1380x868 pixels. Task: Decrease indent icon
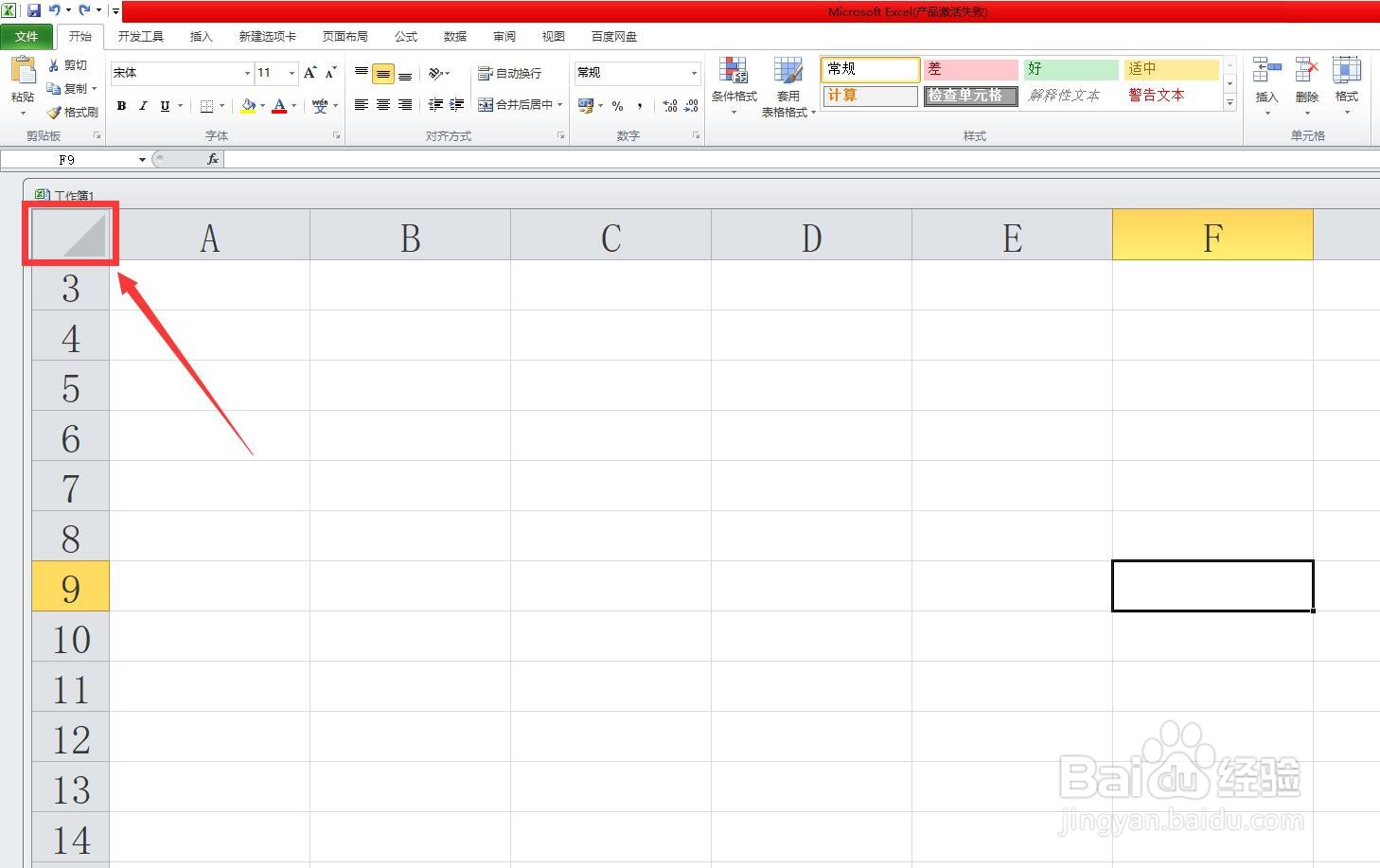435,105
